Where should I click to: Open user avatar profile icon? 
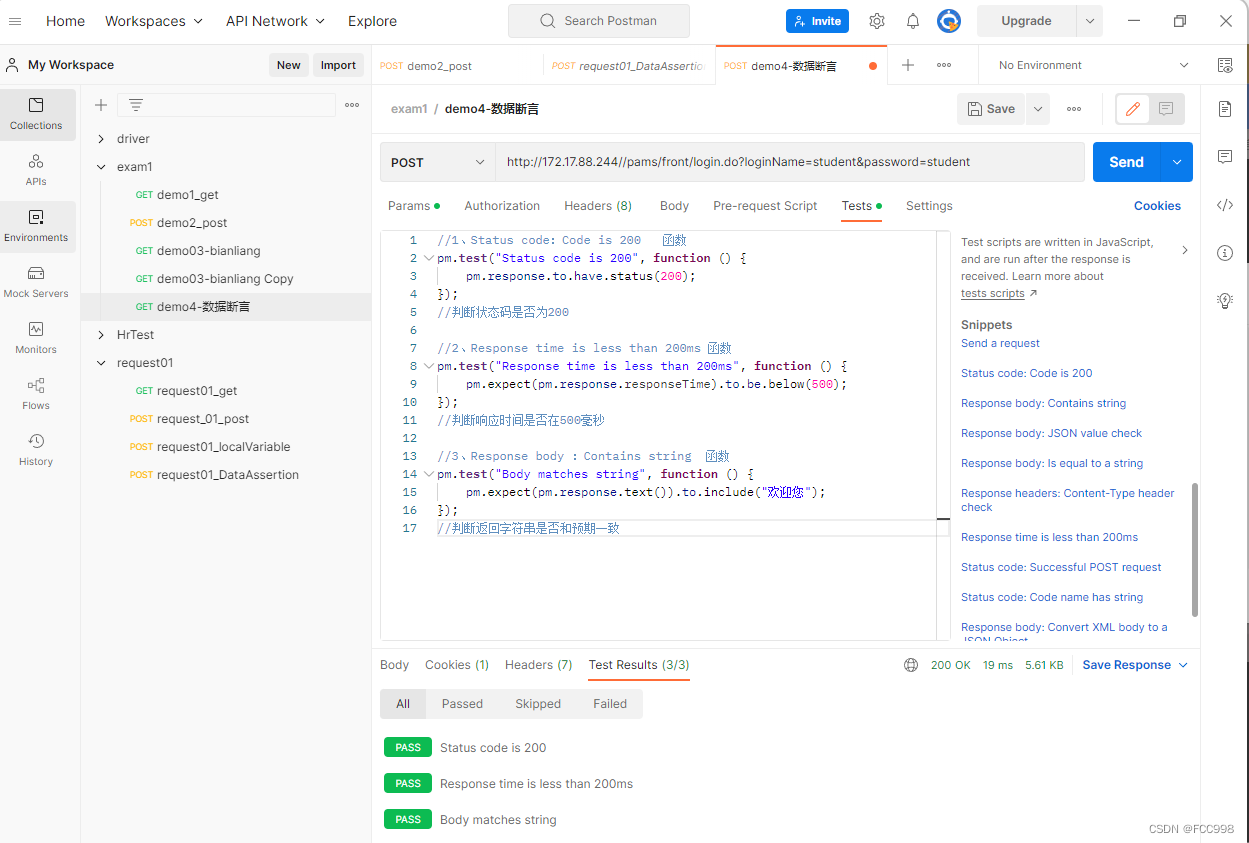pyautogui.click(x=949, y=21)
